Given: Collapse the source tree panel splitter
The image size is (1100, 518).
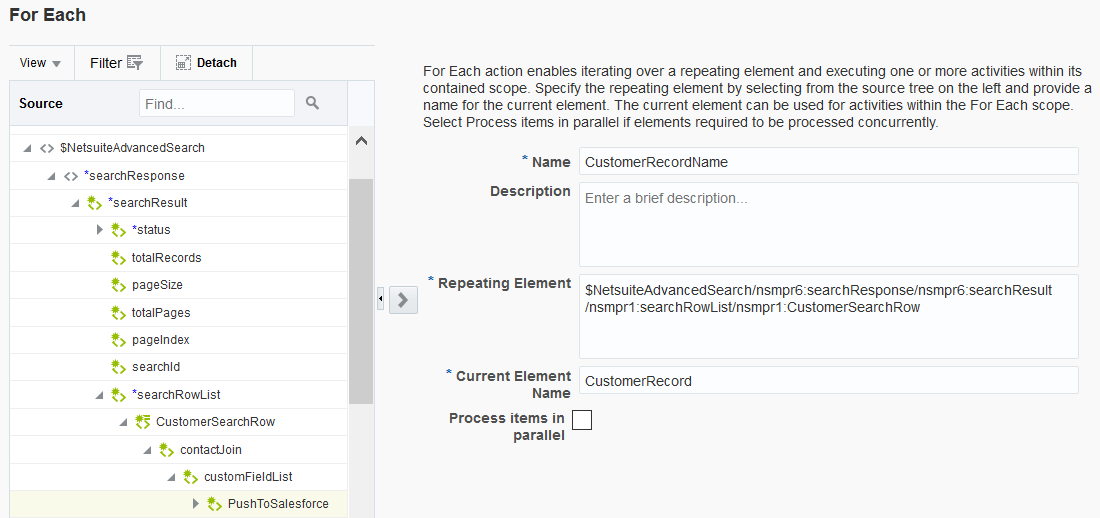Looking at the screenshot, I should point(380,299).
